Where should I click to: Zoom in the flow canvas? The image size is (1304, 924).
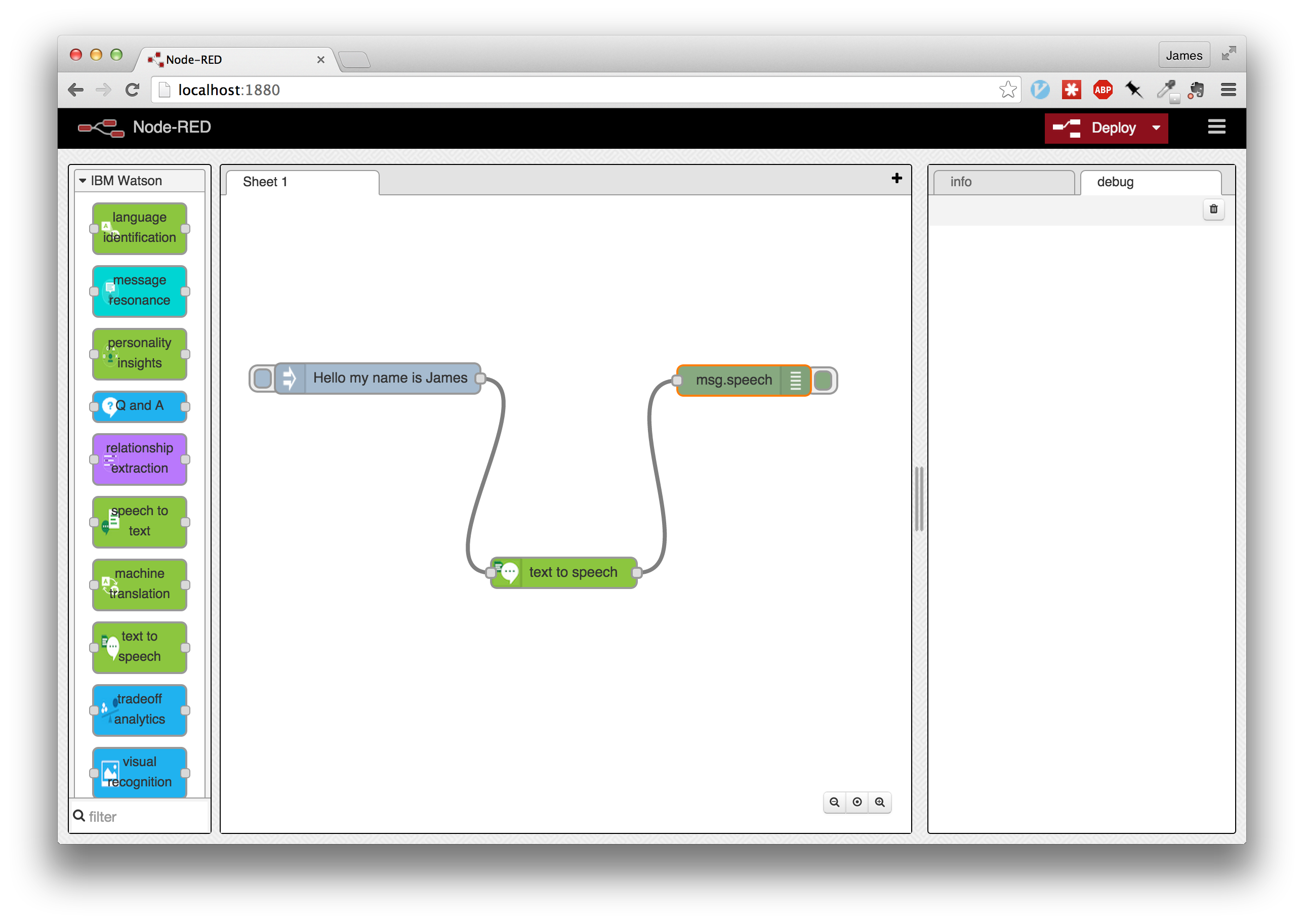pos(879,802)
